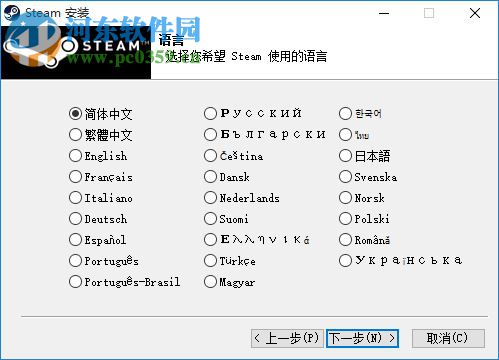Cancel installation with 取消(C) button
This screenshot has width=499, height=360.
point(448,338)
